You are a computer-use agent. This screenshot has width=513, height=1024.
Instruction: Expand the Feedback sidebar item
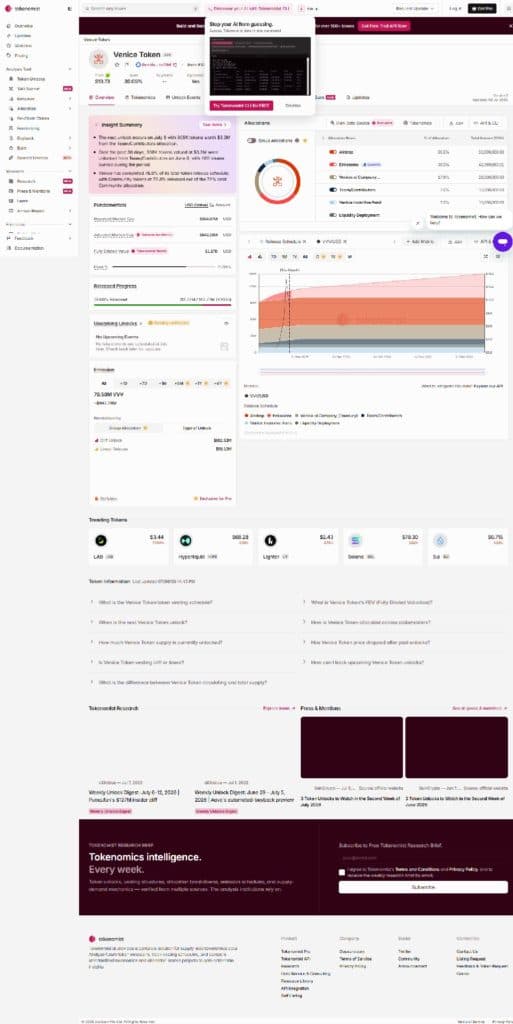(x=70, y=238)
